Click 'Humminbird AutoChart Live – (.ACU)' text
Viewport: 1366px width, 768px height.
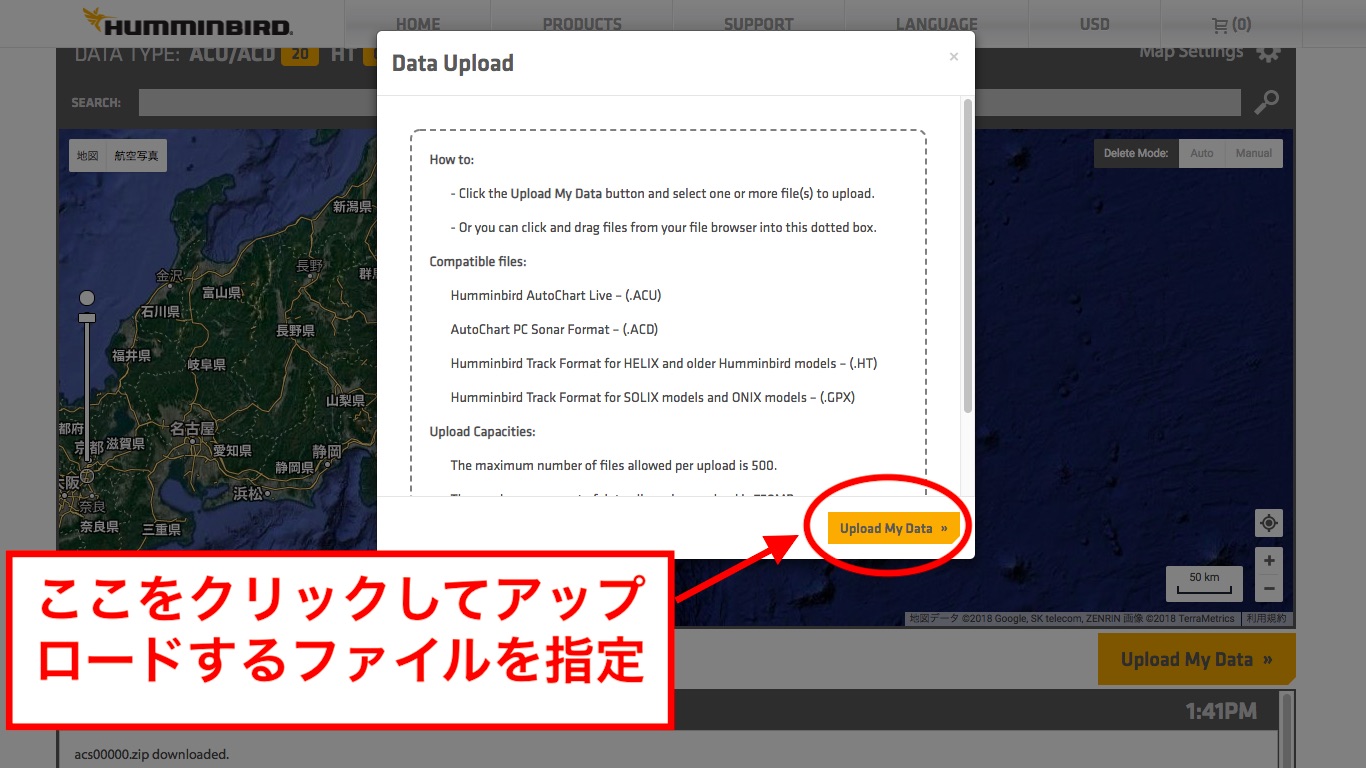[x=556, y=295]
